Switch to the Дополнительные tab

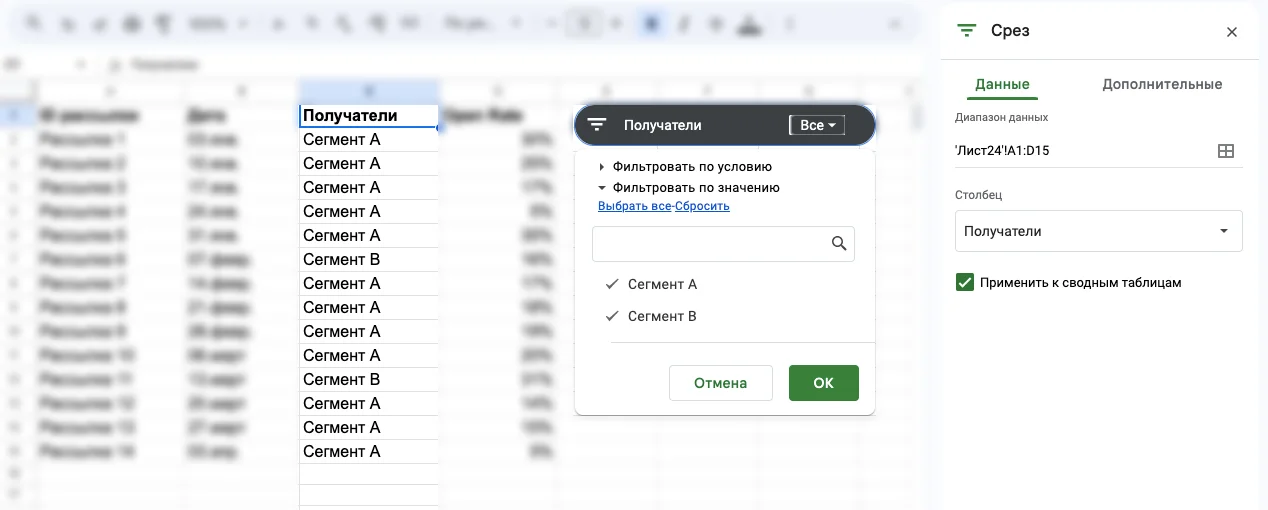click(x=1162, y=85)
